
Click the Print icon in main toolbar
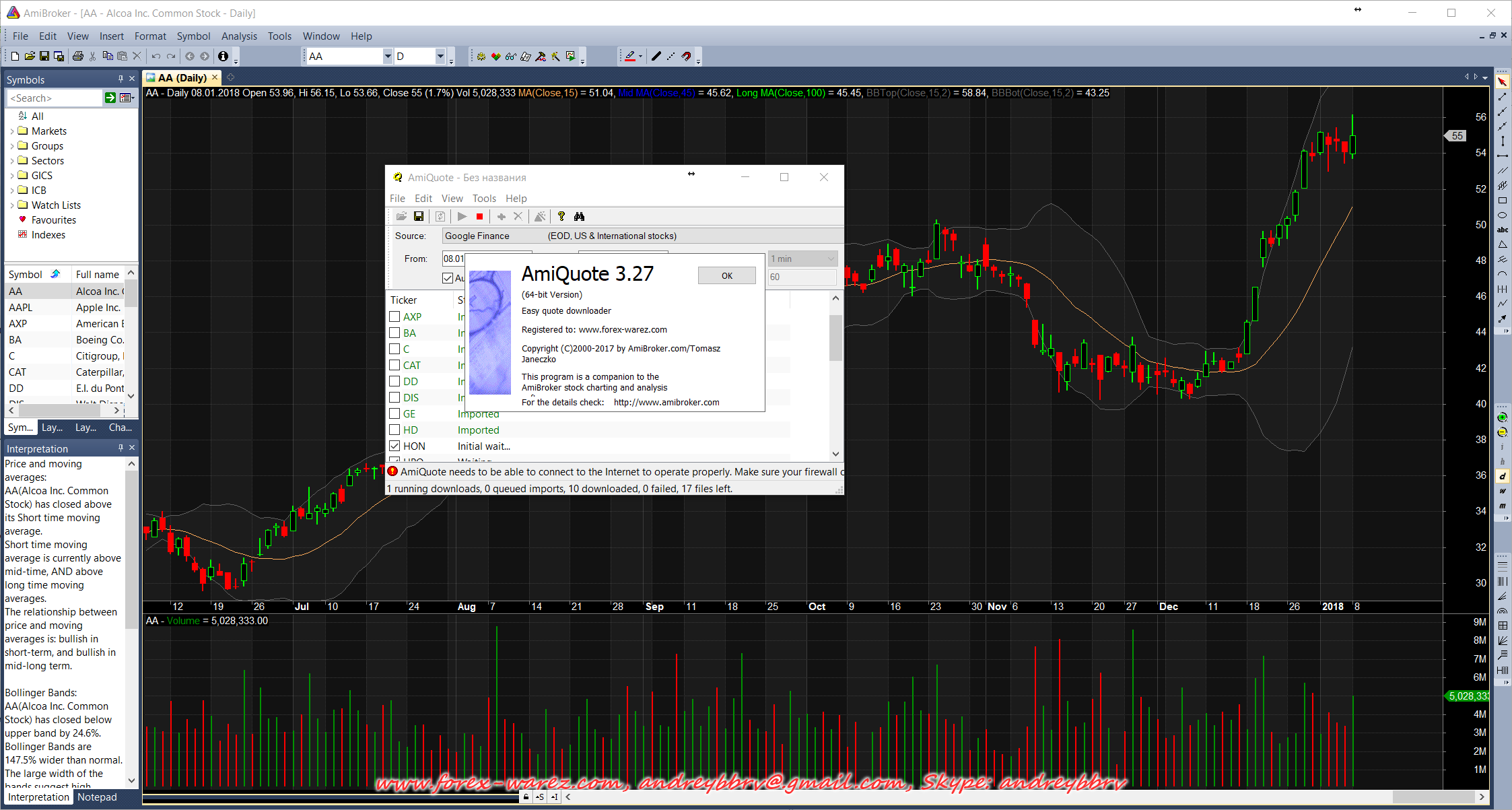[77, 57]
